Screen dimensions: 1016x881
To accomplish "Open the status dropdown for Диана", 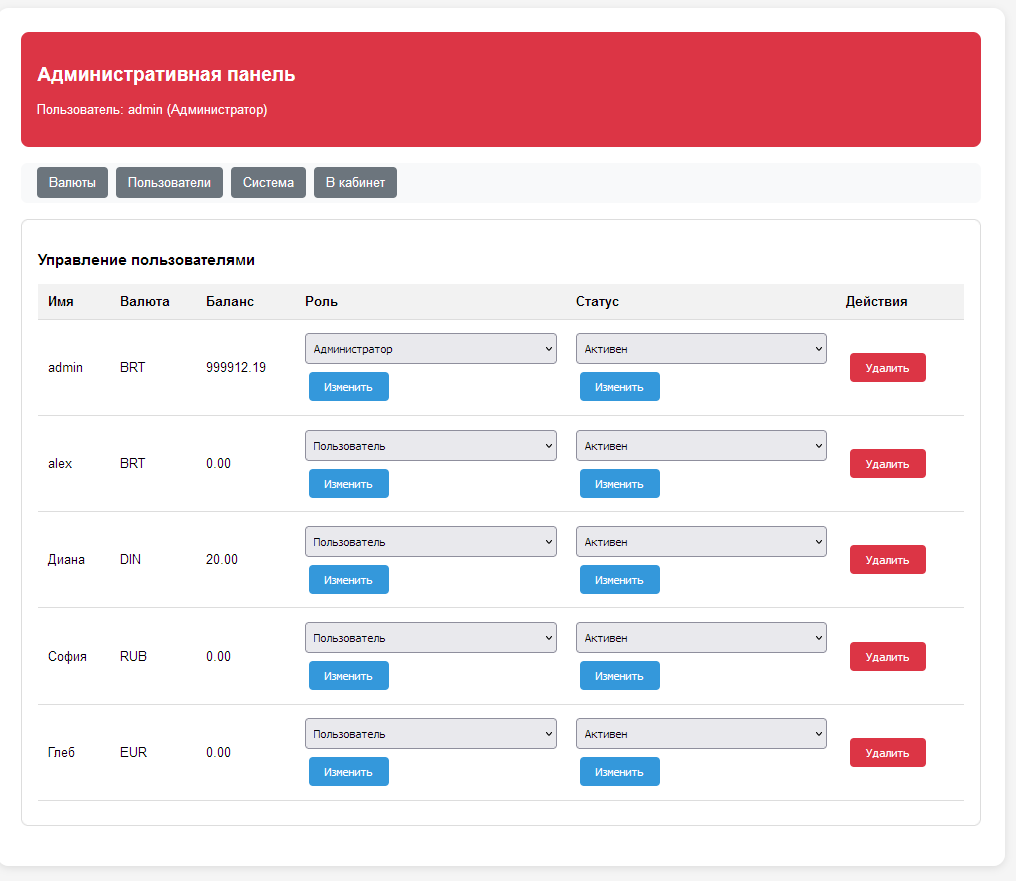I will click(x=701, y=542).
